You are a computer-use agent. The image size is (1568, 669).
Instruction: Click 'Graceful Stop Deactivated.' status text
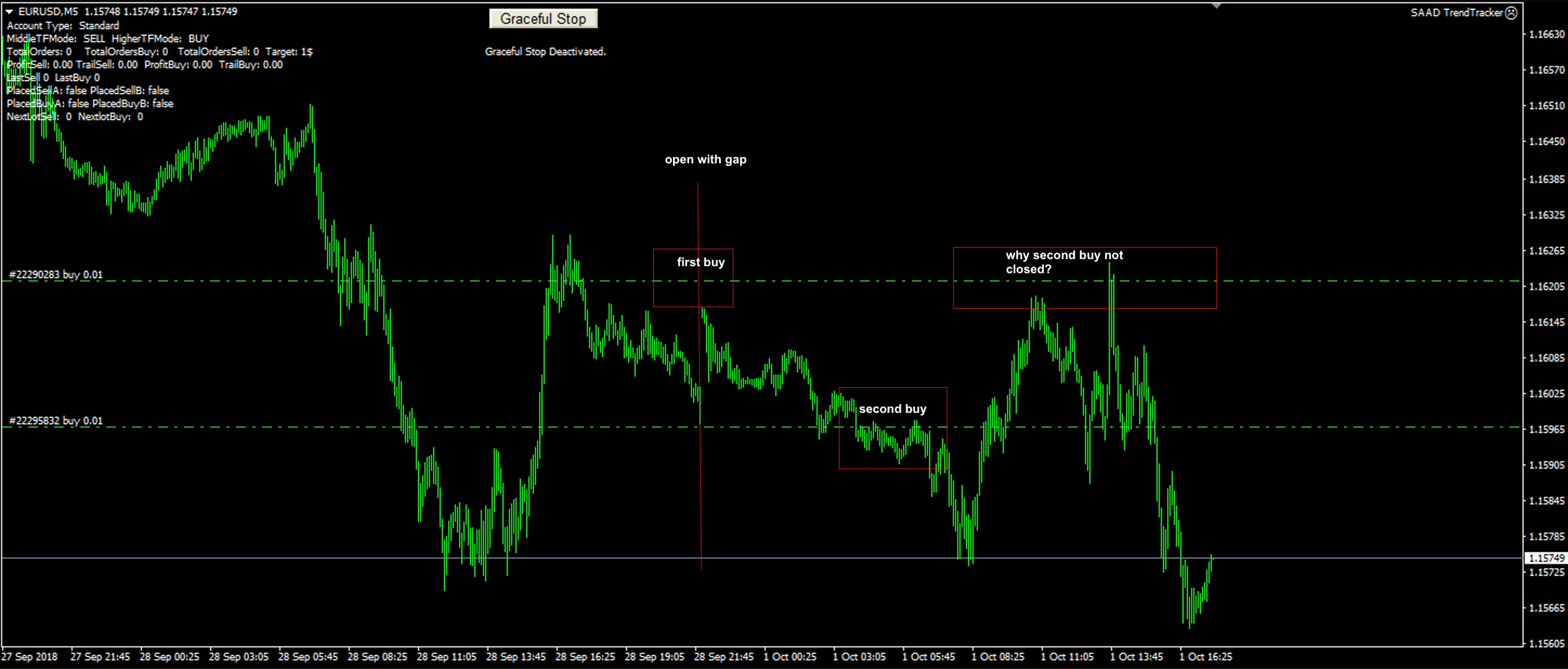545,52
